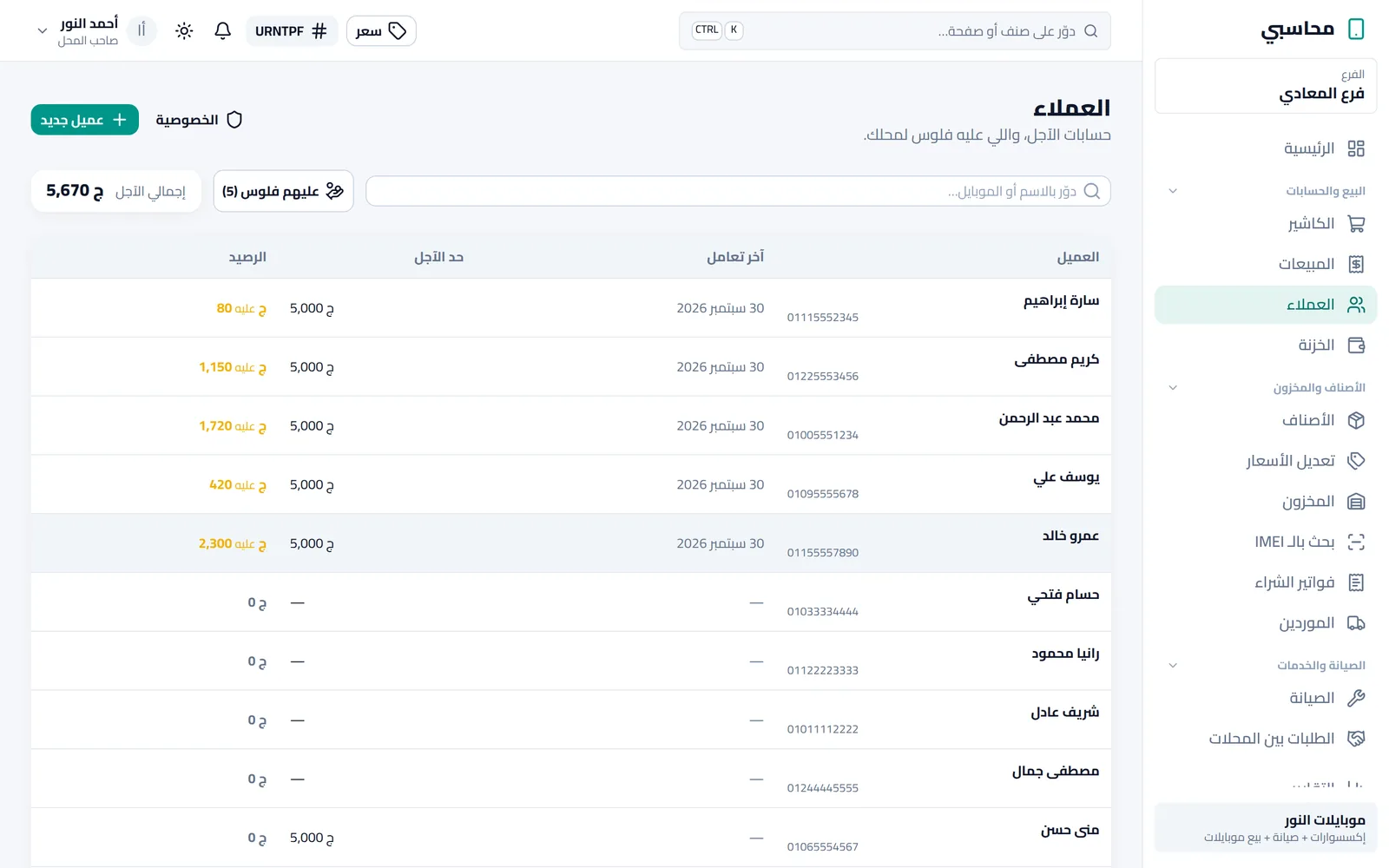Click the URNTPF hash code button
The height and width of the screenshot is (868, 1389).
pos(292,31)
